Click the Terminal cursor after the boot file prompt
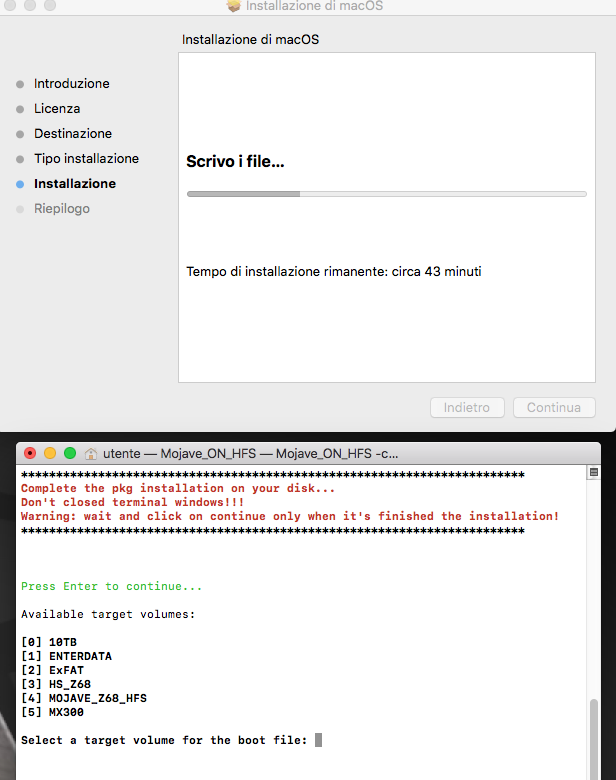The height and width of the screenshot is (780, 616). [x=318, y=740]
